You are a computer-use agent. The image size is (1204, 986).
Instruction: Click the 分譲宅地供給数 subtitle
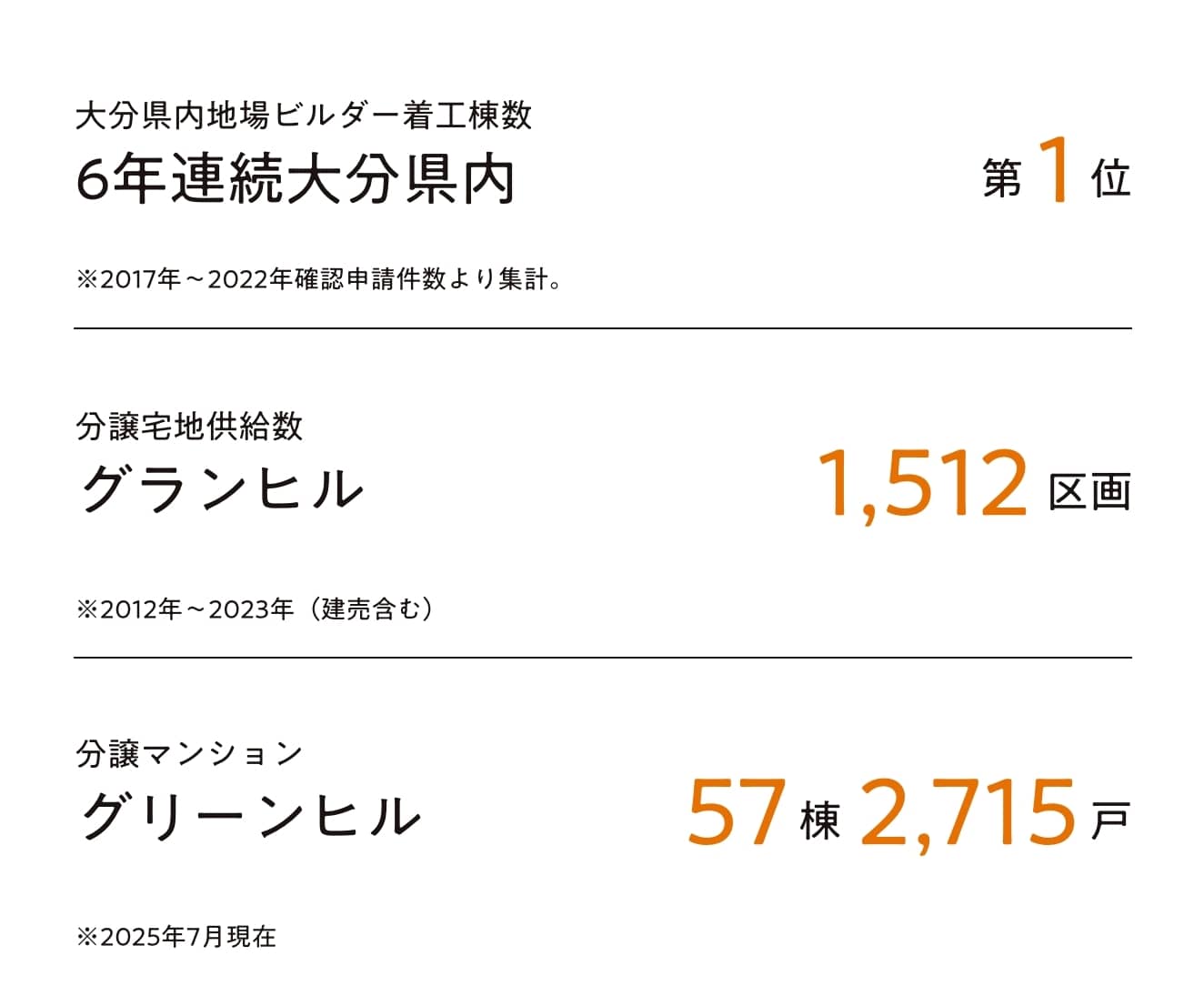point(189,426)
